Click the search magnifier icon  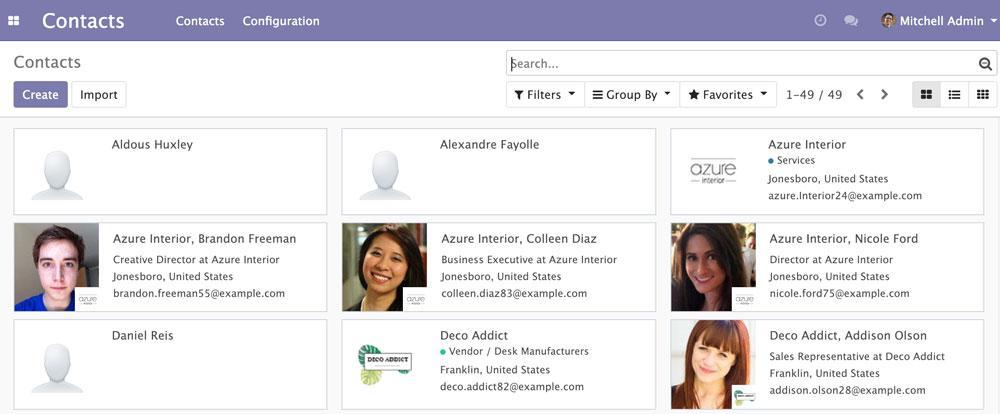click(x=985, y=64)
